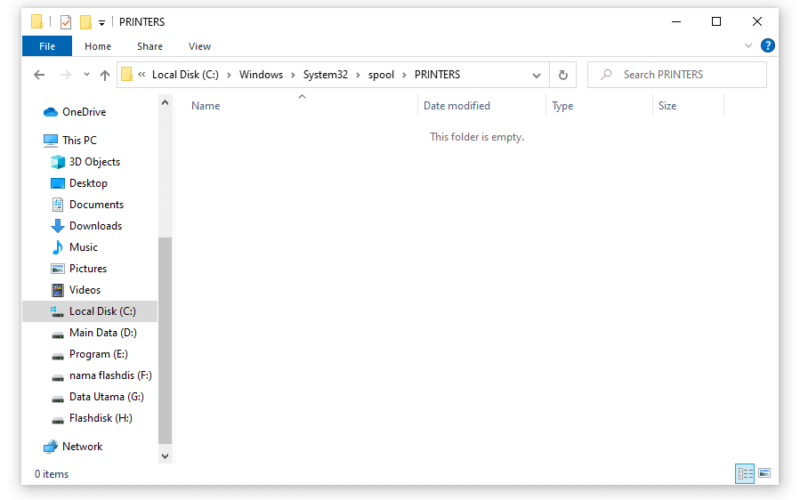Expand subfolders arrow after System32 breadcrumb
The width and height of the screenshot is (800, 500).
(x=358, y=75)
